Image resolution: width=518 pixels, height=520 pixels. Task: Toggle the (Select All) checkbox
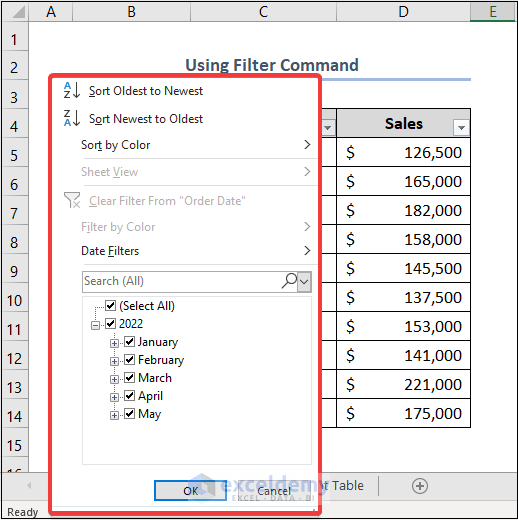(x=110, y=305)
